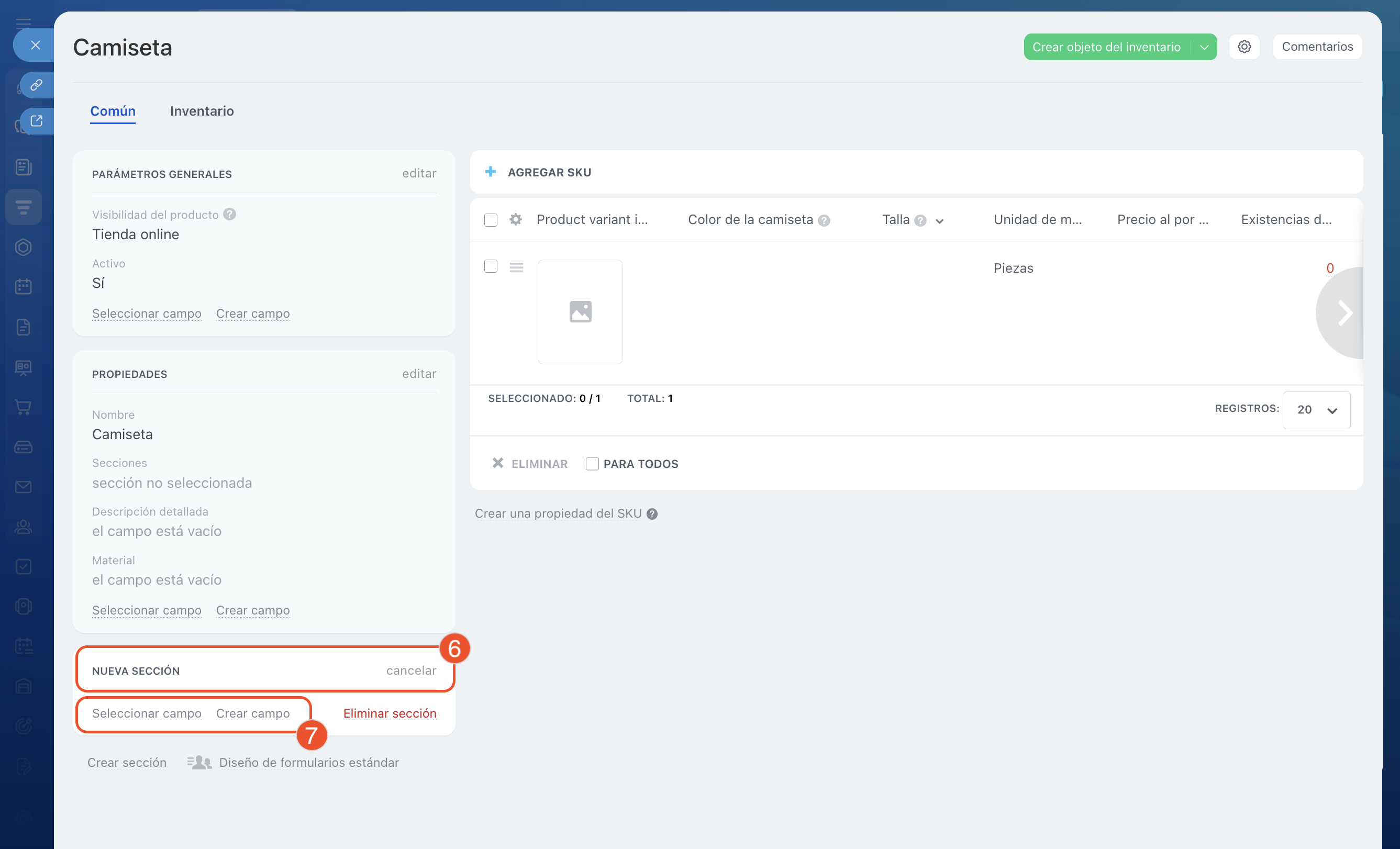
Task: Toggle the select-all checkbox in SKU header
Action: coord(491,220)
